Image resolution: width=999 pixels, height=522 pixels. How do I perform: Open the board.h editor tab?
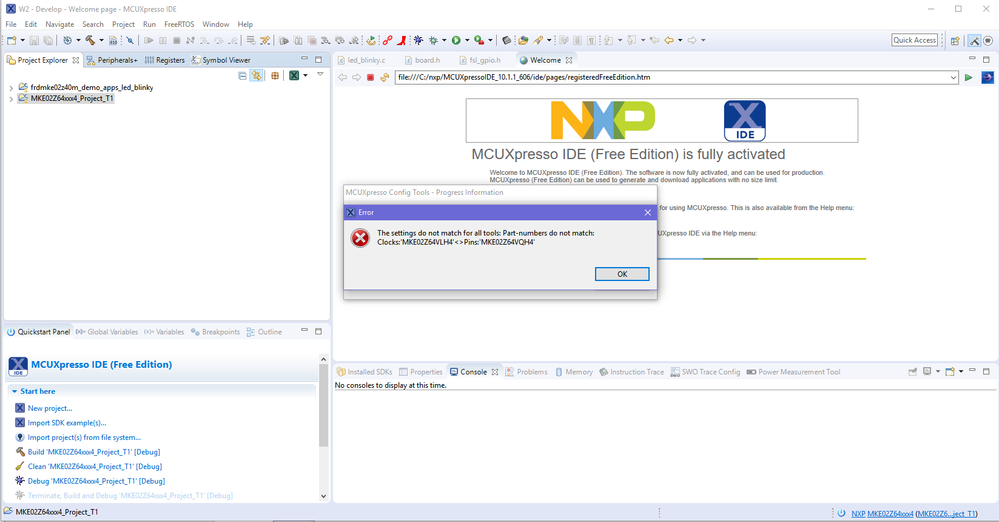coord(422,60)
